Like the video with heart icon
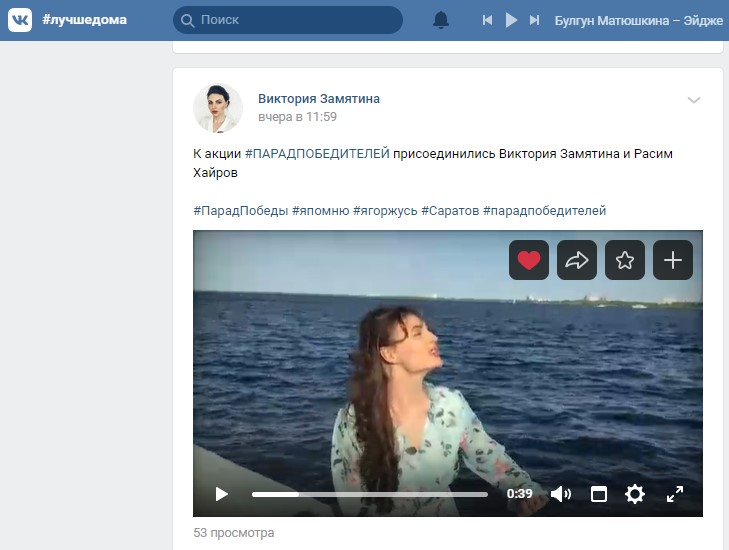 pyautogui.click(x=529, y=260)
